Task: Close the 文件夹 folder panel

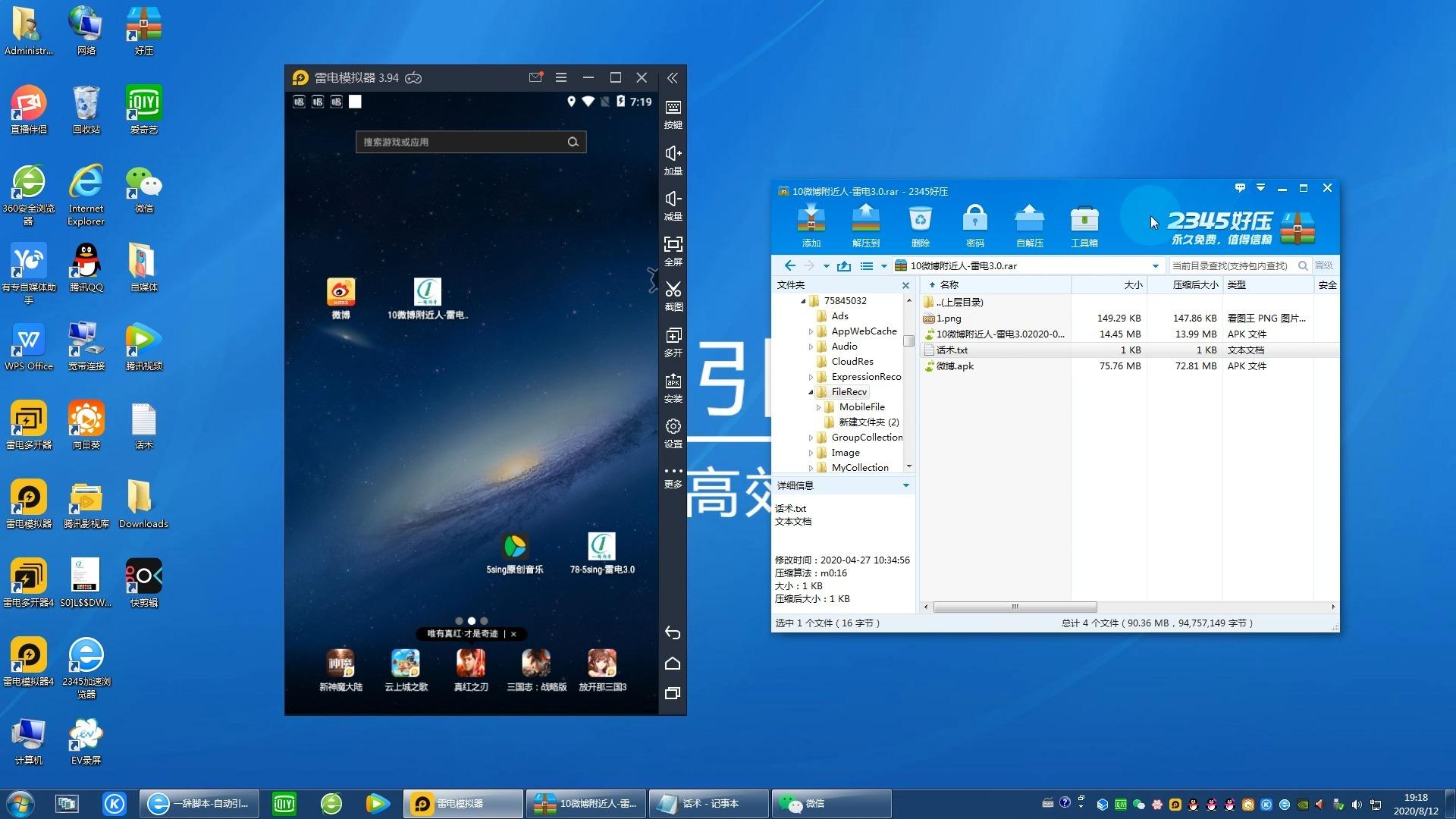Action: (x=905, y=285)
